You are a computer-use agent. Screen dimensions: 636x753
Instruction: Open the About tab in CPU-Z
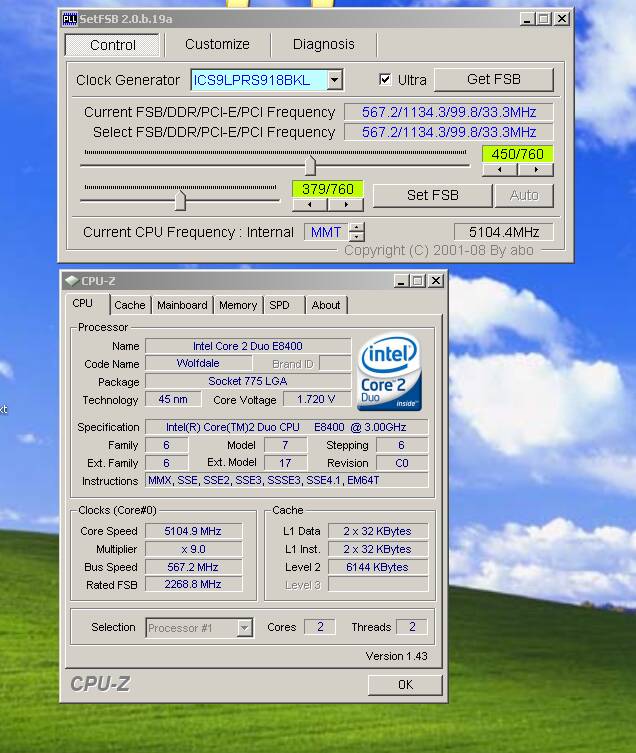click(x=326, y=305)
